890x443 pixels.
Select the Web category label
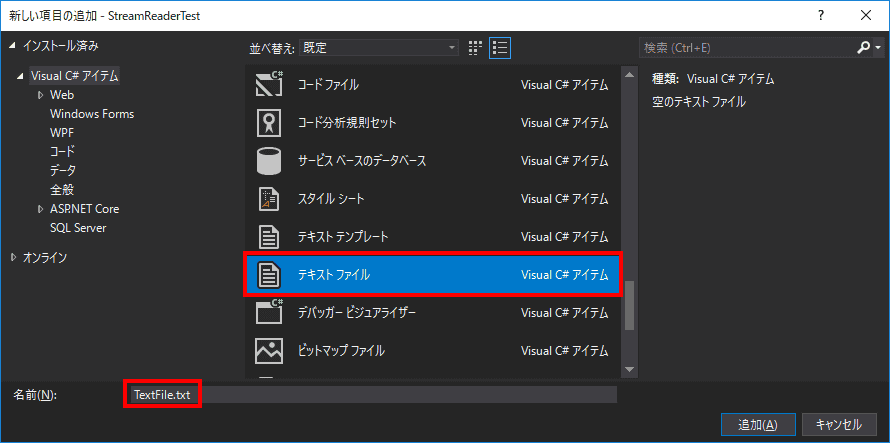click(x=62, y=95)
